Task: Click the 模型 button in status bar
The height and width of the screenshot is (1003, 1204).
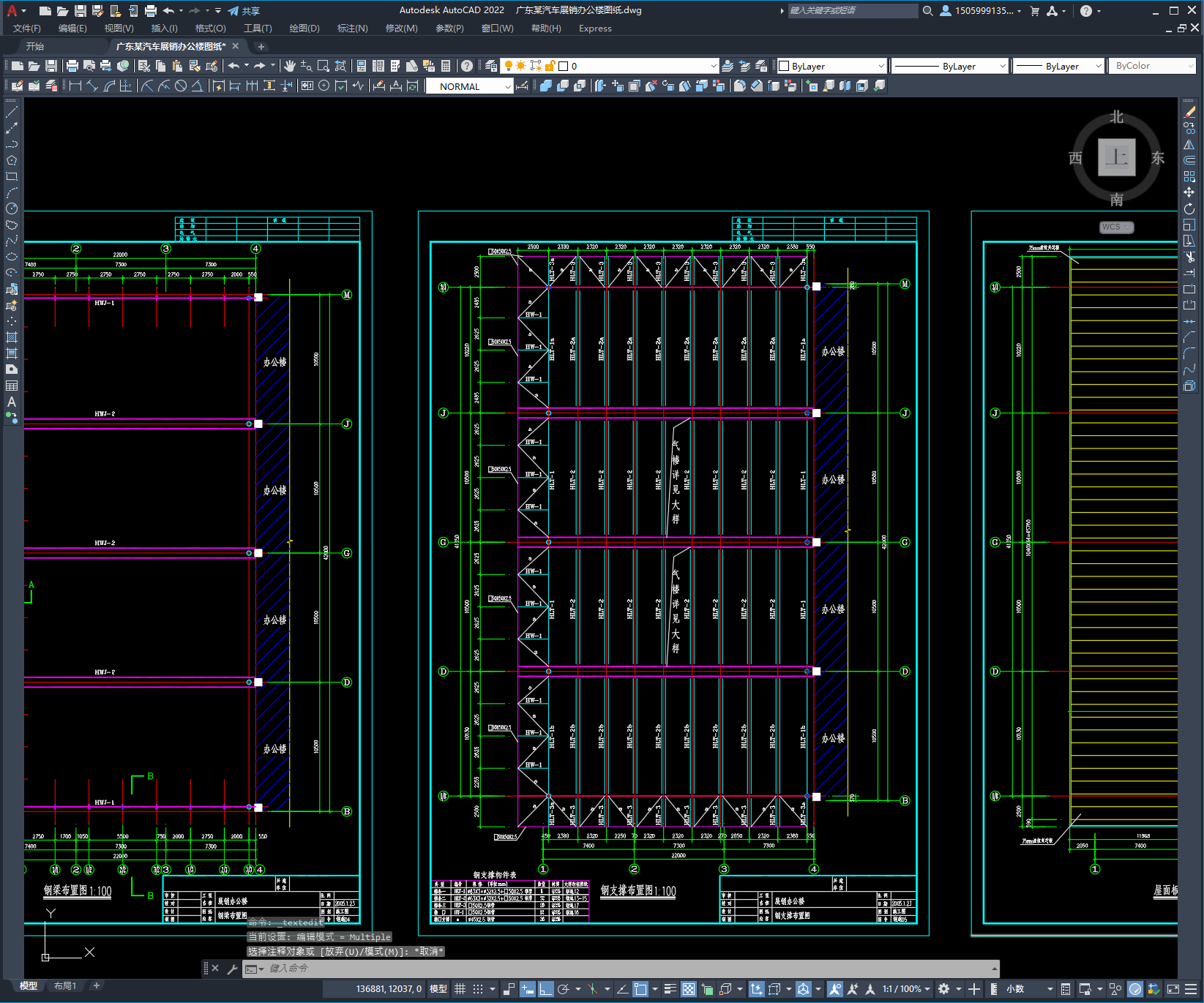Action: (438, 989)
